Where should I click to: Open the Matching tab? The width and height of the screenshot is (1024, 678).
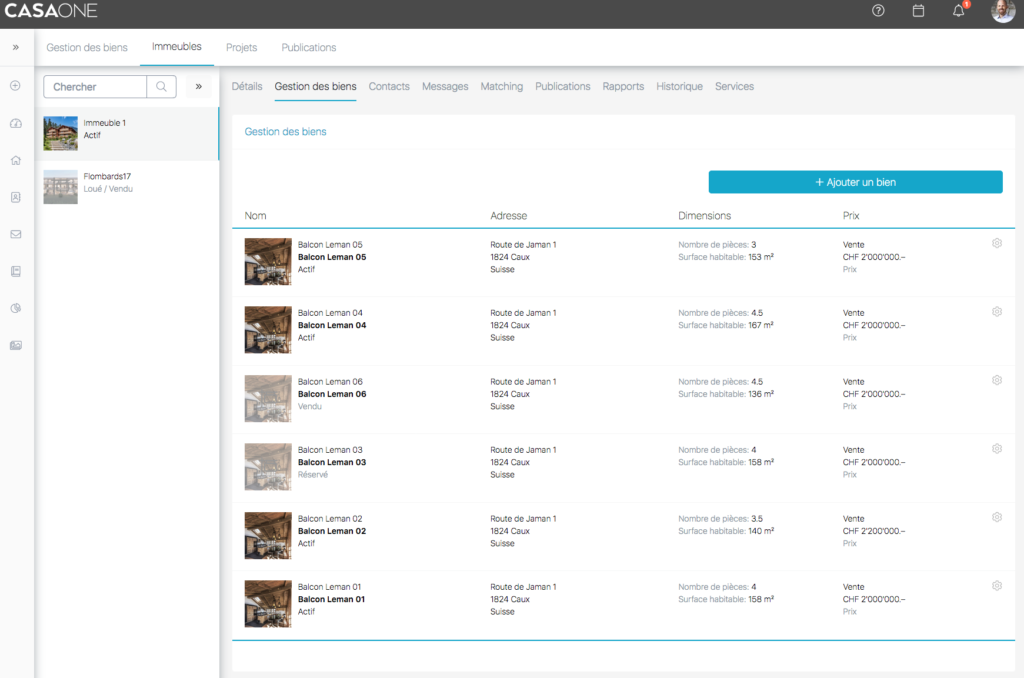tap(501, 87)
